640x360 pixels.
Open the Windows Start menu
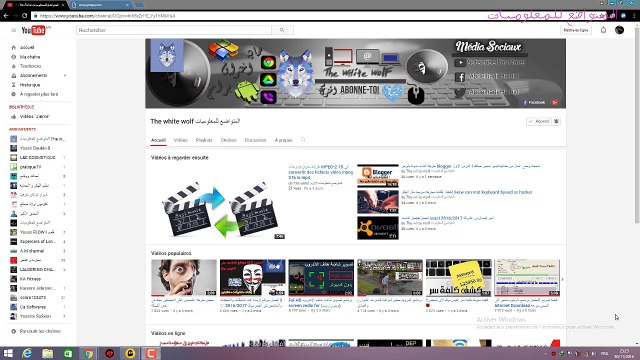(8, 353)
